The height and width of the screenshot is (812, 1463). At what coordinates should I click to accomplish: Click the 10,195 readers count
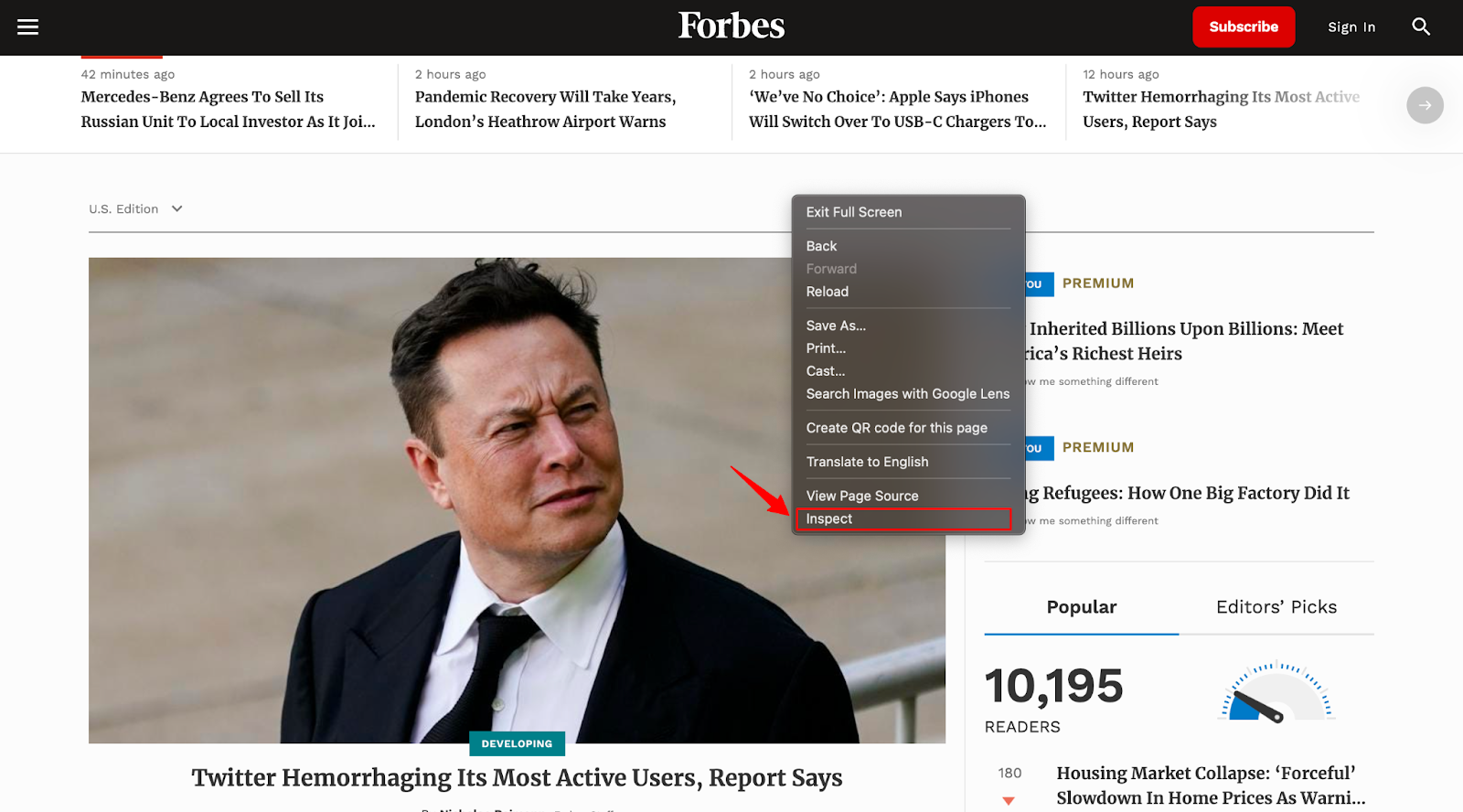point(1053,687)
